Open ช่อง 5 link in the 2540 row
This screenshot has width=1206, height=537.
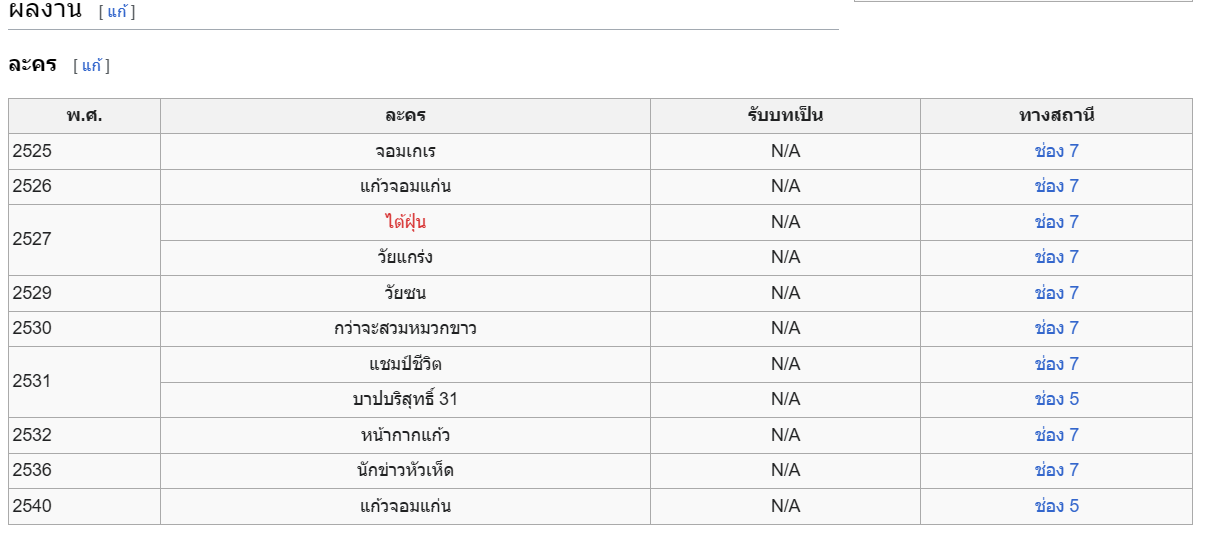[1056, 506]
